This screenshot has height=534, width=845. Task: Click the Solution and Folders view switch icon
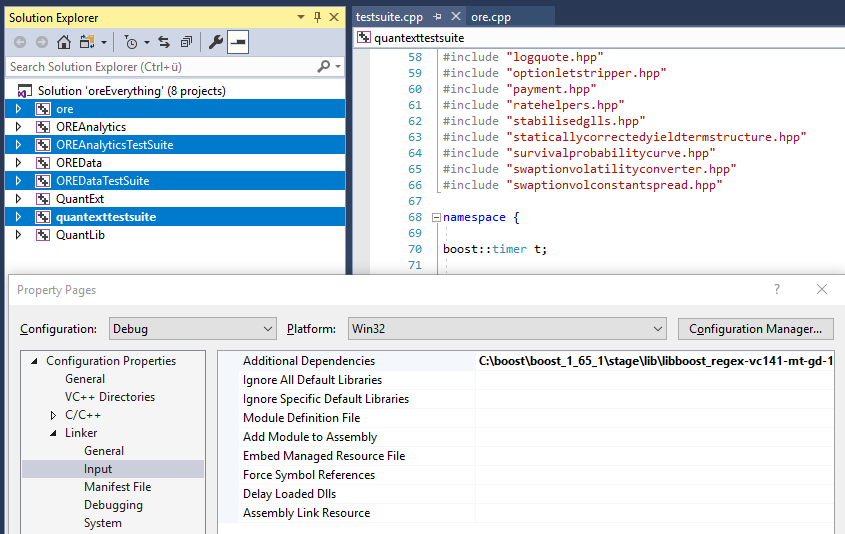tap(87, 42)
